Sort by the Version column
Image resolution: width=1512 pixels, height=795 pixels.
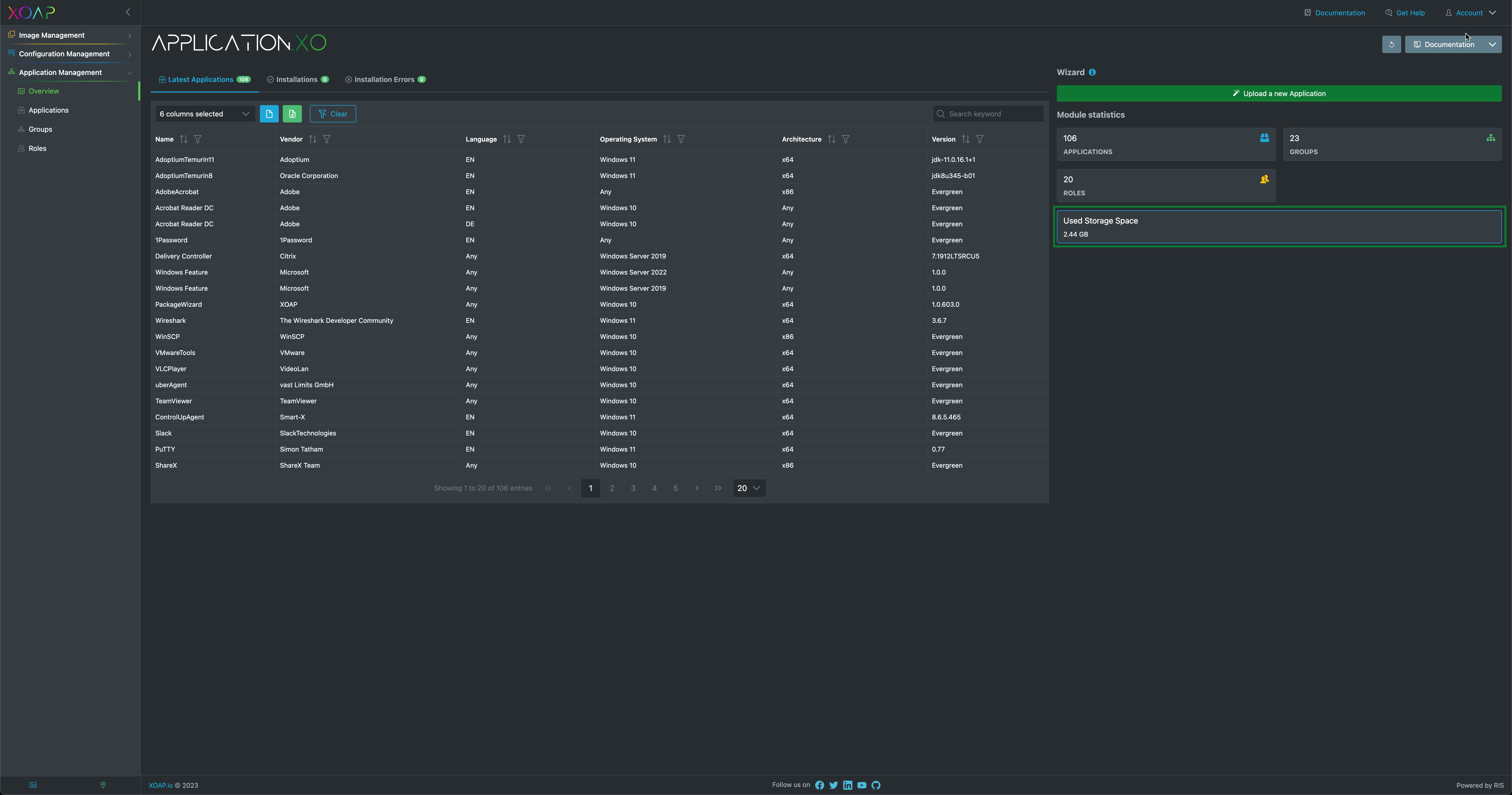(966, 139)
